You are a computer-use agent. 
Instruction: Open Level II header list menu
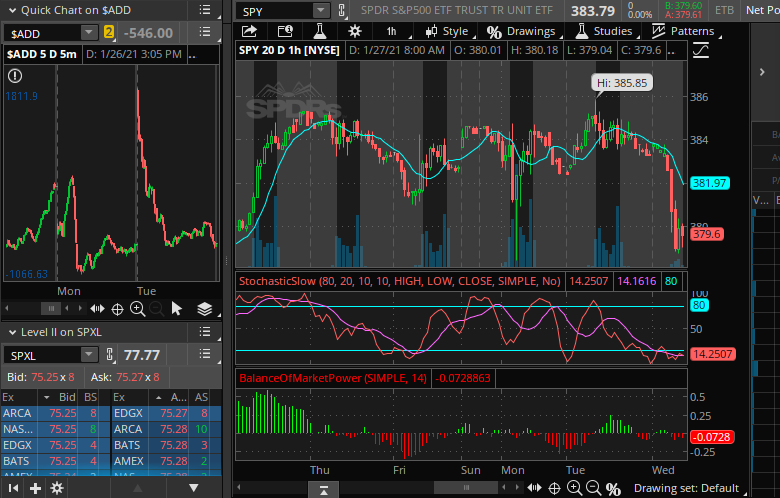coord(204,331)
